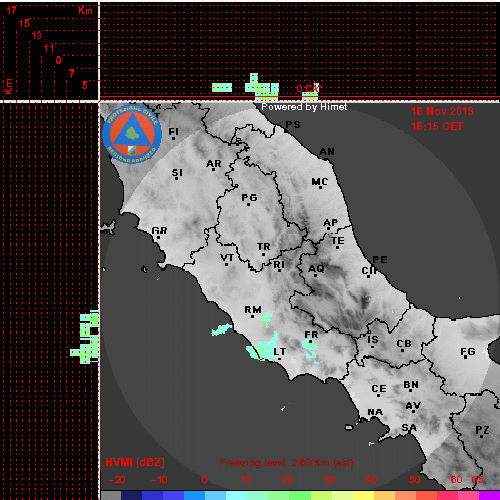The height and width of the screenshot is (500, 500).
Task: Click the echo in the top cross-section
Action: click(x=262, y=88)
